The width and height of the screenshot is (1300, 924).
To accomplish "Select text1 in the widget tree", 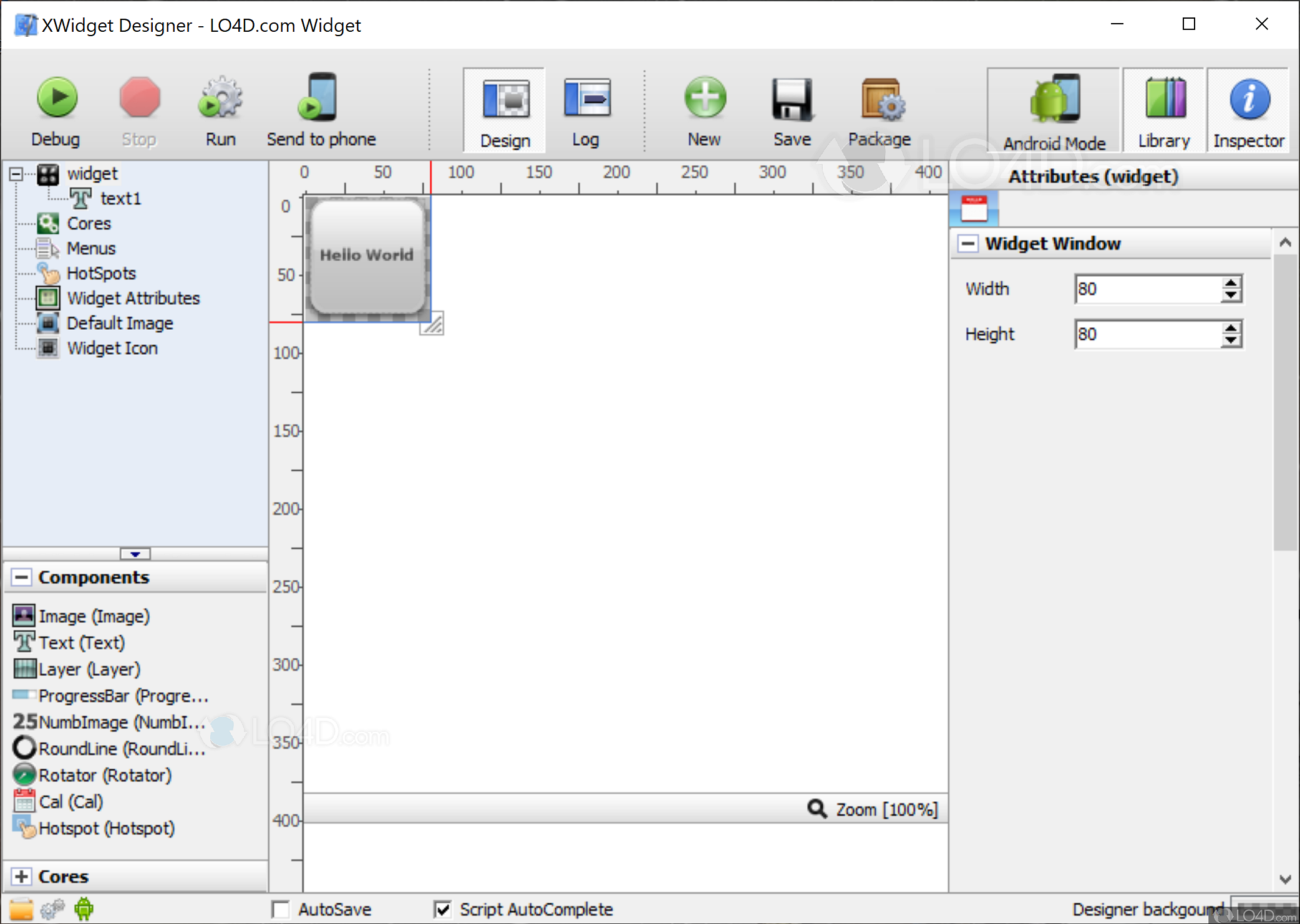I will pyautogui.click(x=120, y=198).
